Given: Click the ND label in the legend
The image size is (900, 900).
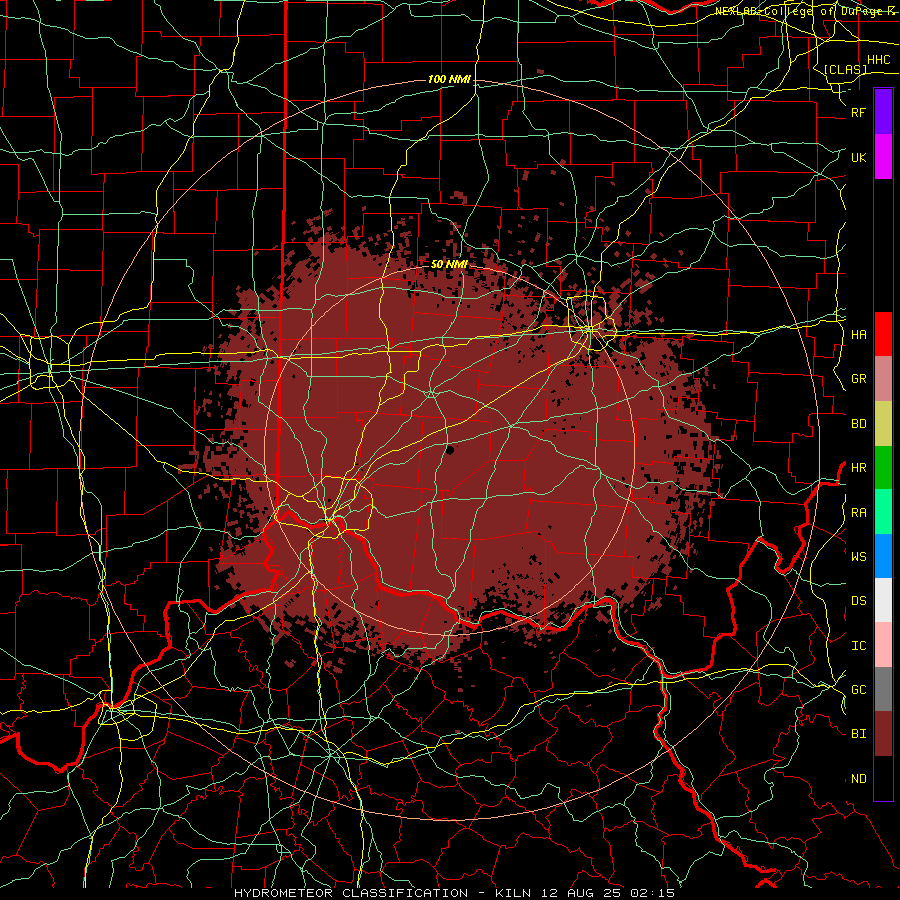Looking at the screenshot, I should tap(858, 779).
